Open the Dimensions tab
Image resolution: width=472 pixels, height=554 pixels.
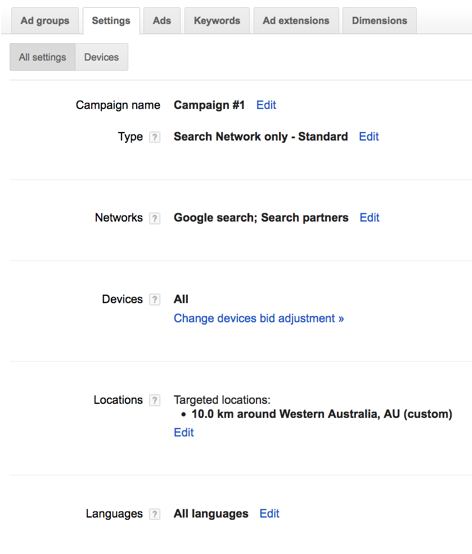pos(379,20)
